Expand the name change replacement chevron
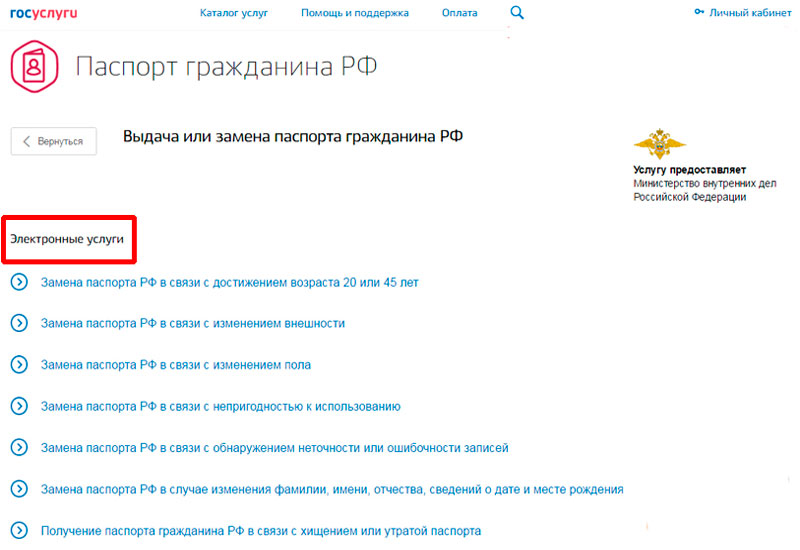800x550 pixels. click(18, 489)
